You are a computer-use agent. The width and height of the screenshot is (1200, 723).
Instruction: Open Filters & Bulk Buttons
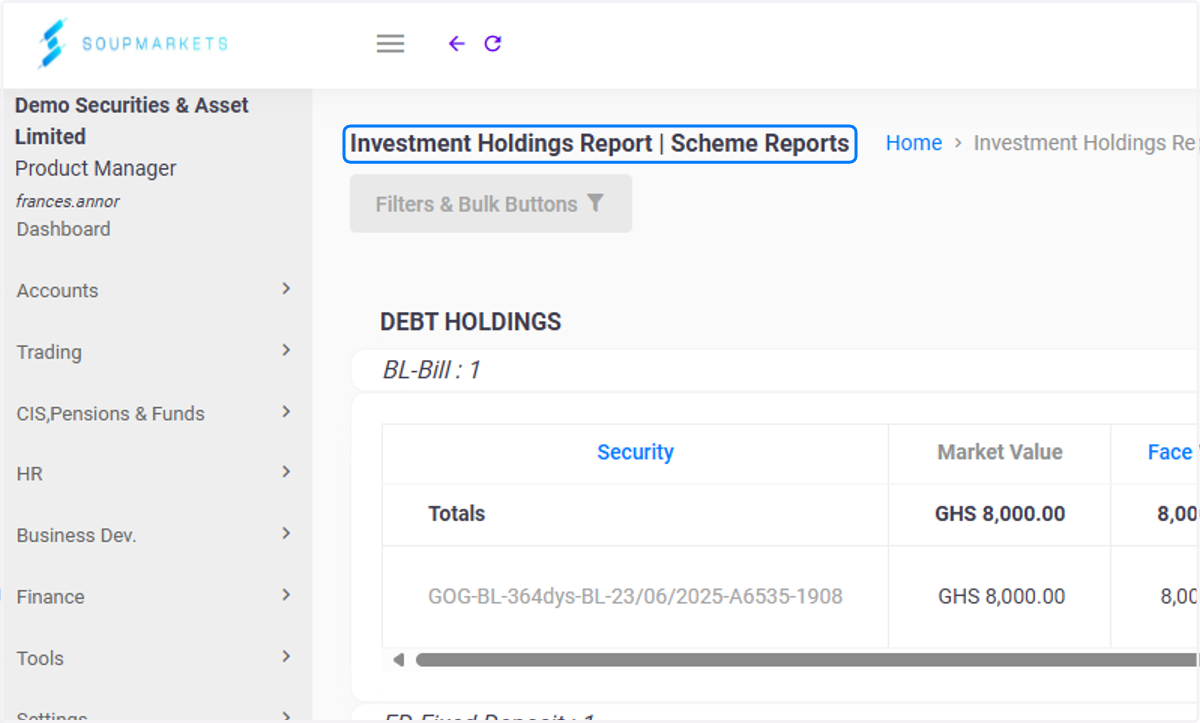[490, 204]
